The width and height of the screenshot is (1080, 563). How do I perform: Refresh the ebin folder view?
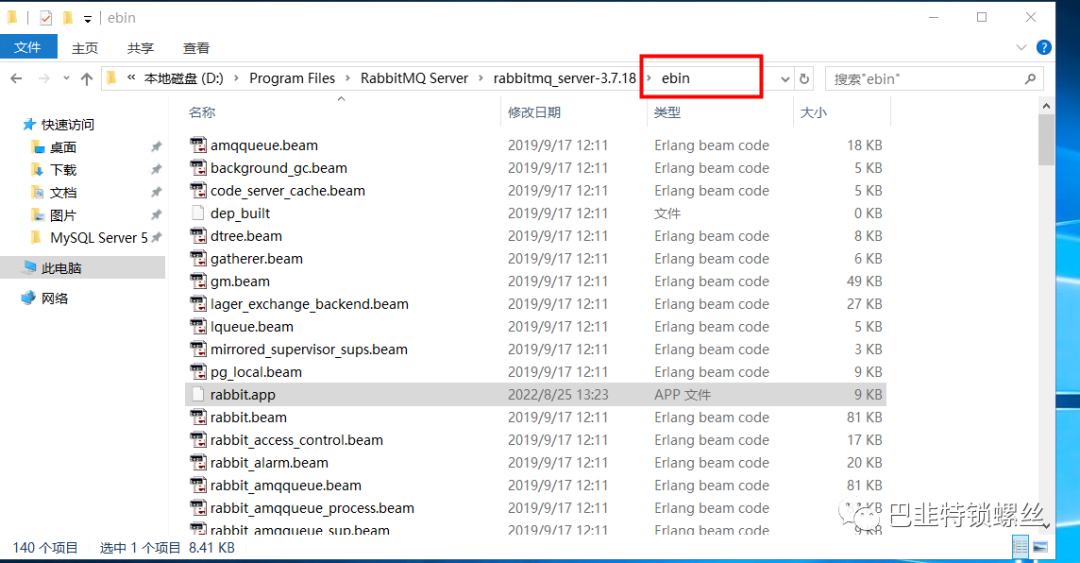[x=804, y=79]
